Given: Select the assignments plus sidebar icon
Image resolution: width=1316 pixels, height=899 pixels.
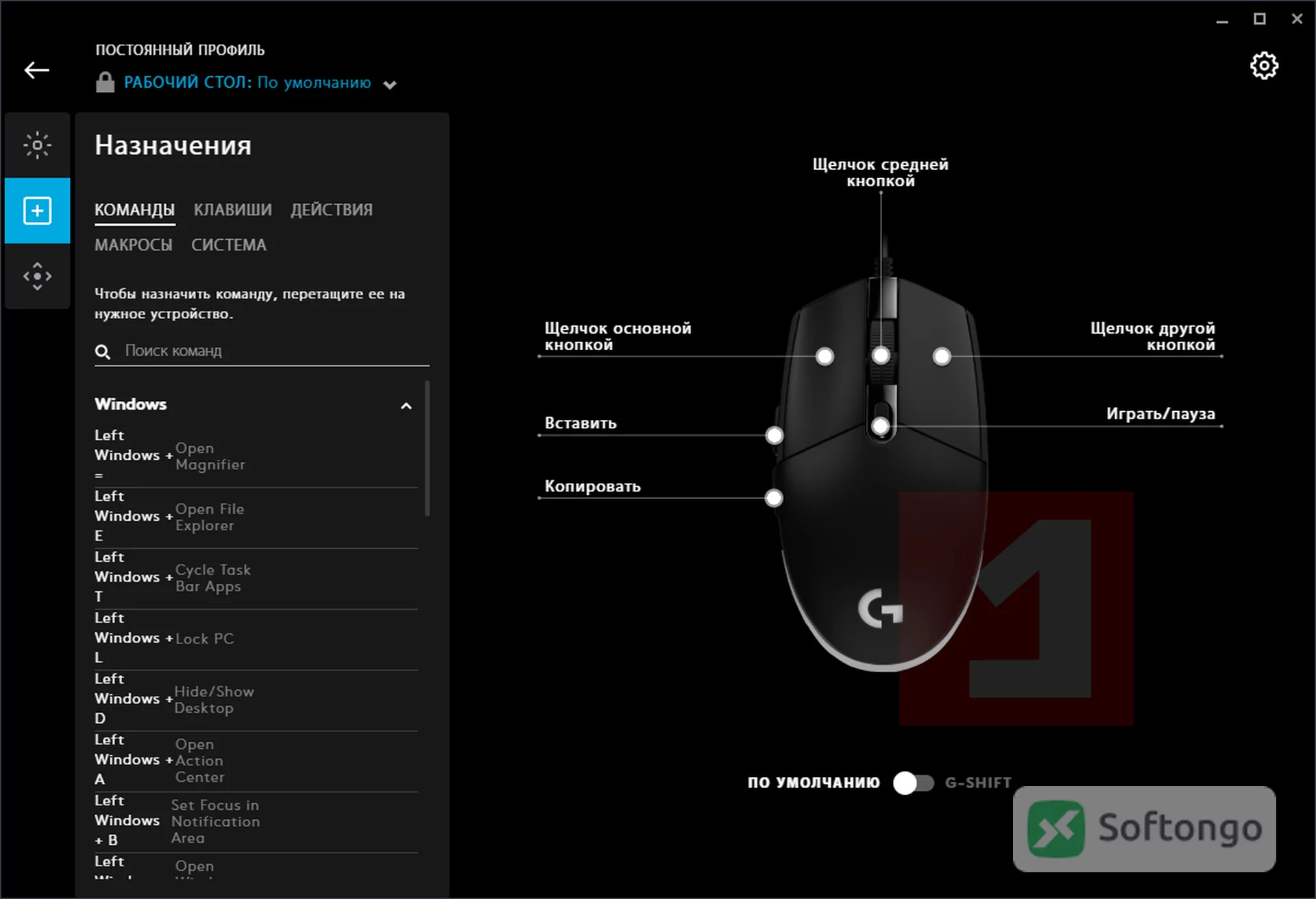Looking at the screenshot, I should [37, 210].
